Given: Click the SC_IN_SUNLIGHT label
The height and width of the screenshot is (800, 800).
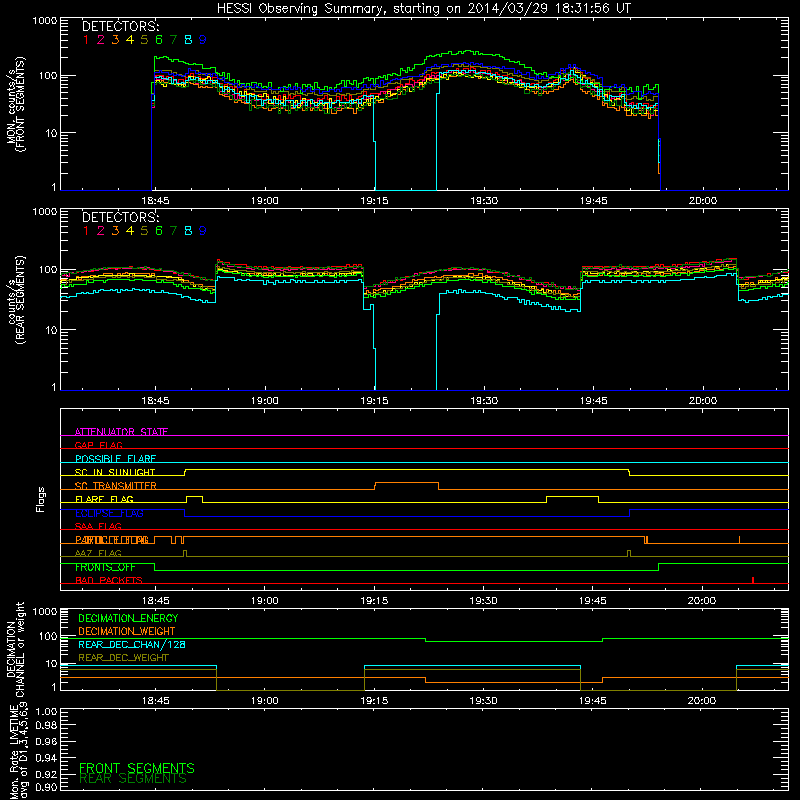Looking at the screenshot, I should (x=115, y=472).
